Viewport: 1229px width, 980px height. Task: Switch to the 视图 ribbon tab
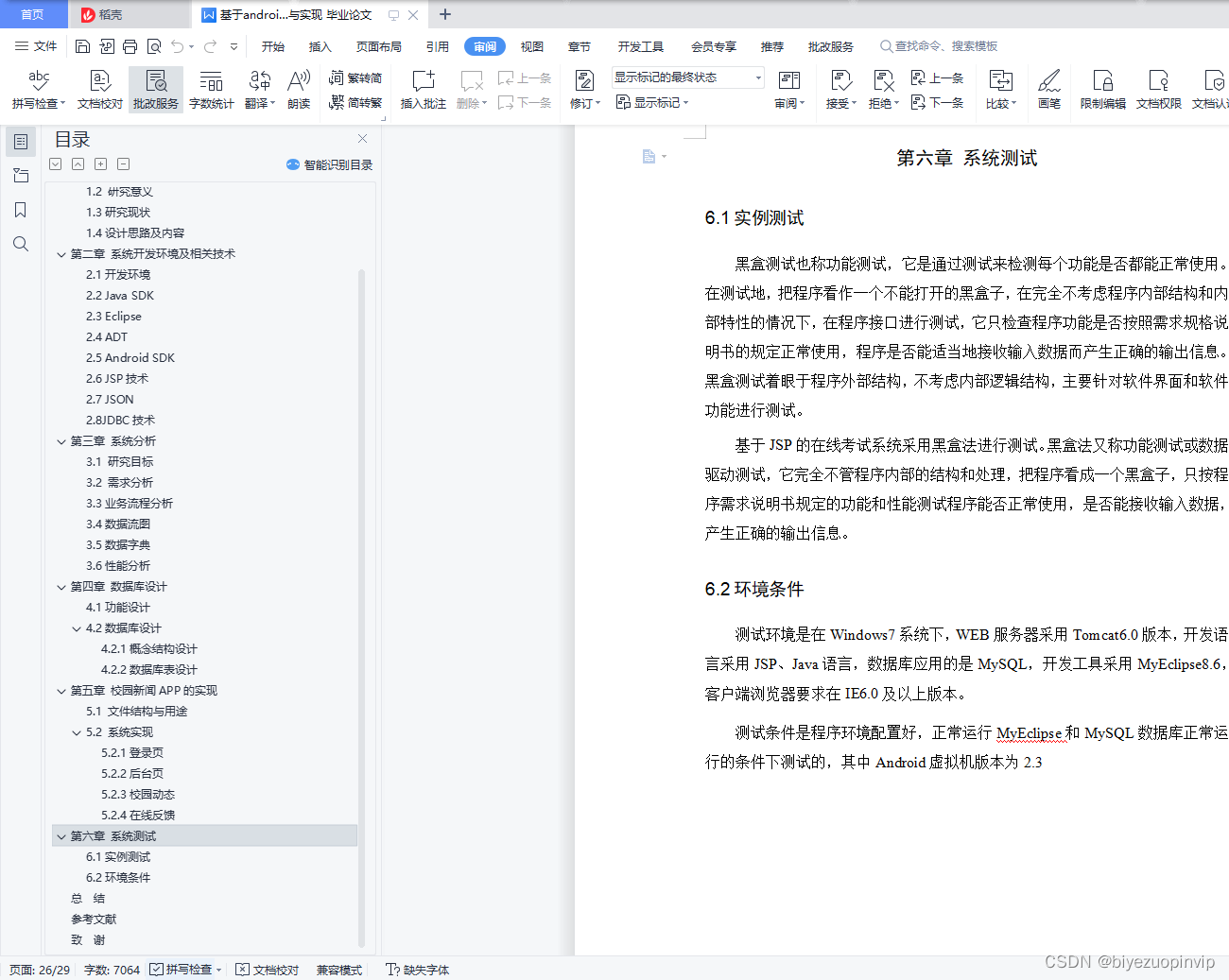(532, 46)
